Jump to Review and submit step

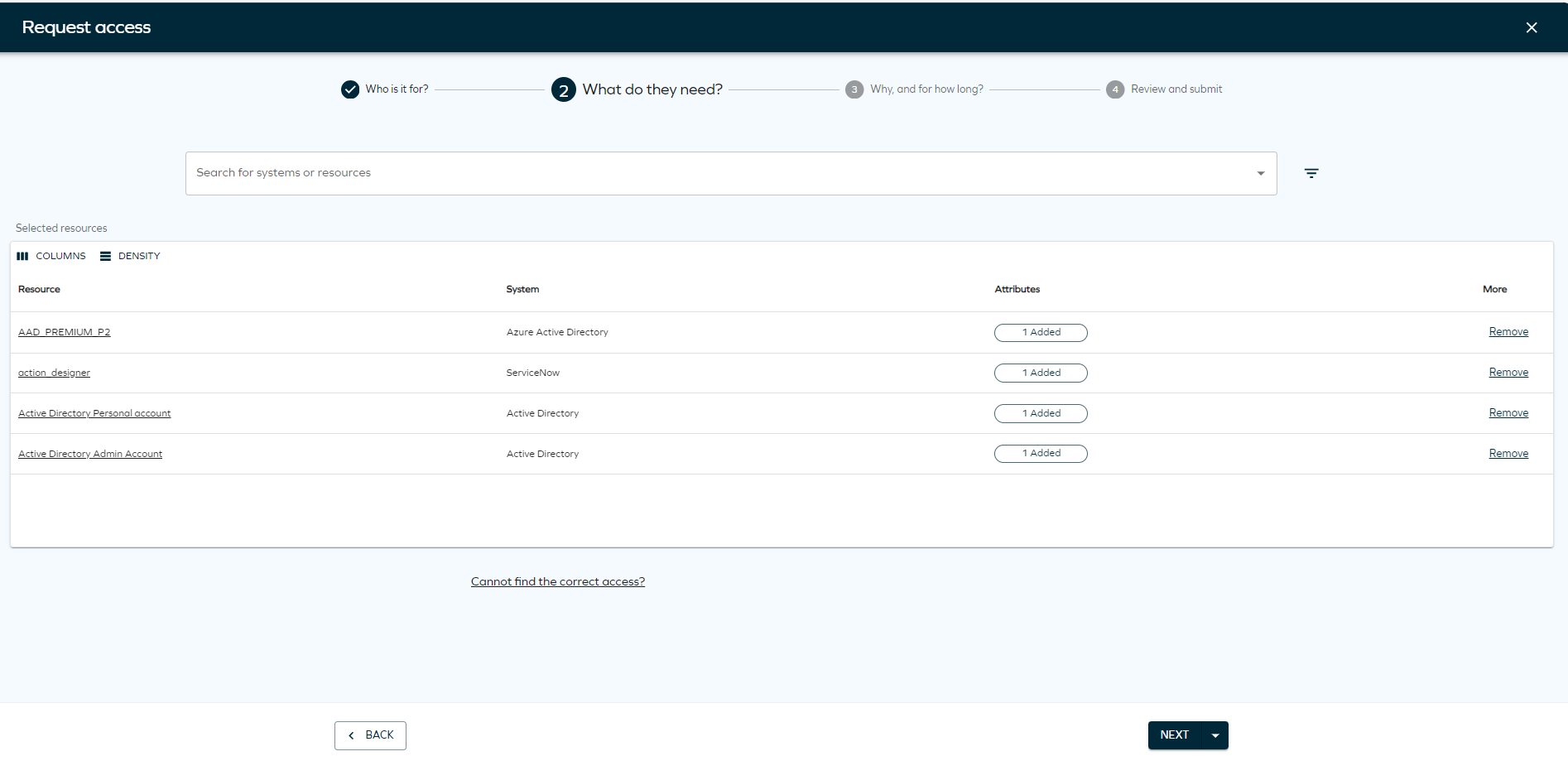point(1164,89)
